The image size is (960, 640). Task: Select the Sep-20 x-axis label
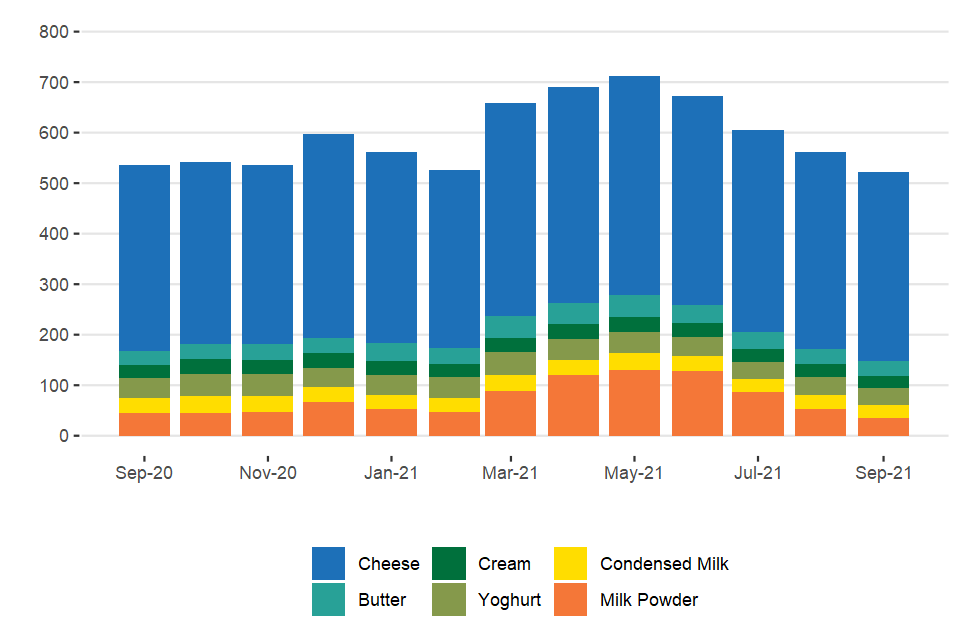(x=144, y=473)
